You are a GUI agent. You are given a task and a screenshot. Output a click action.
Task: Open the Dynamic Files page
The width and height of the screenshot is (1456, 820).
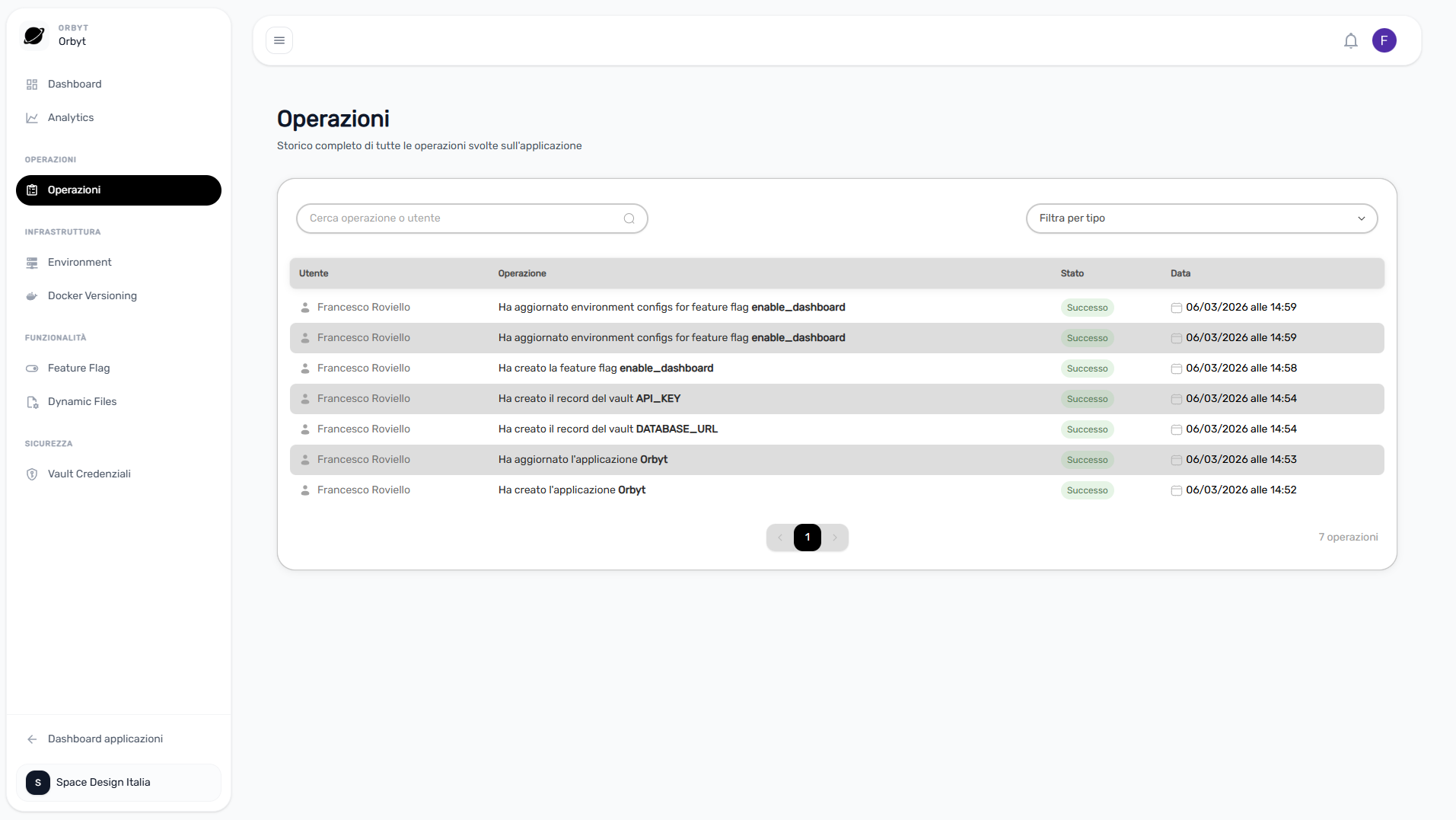coord(119,402)
